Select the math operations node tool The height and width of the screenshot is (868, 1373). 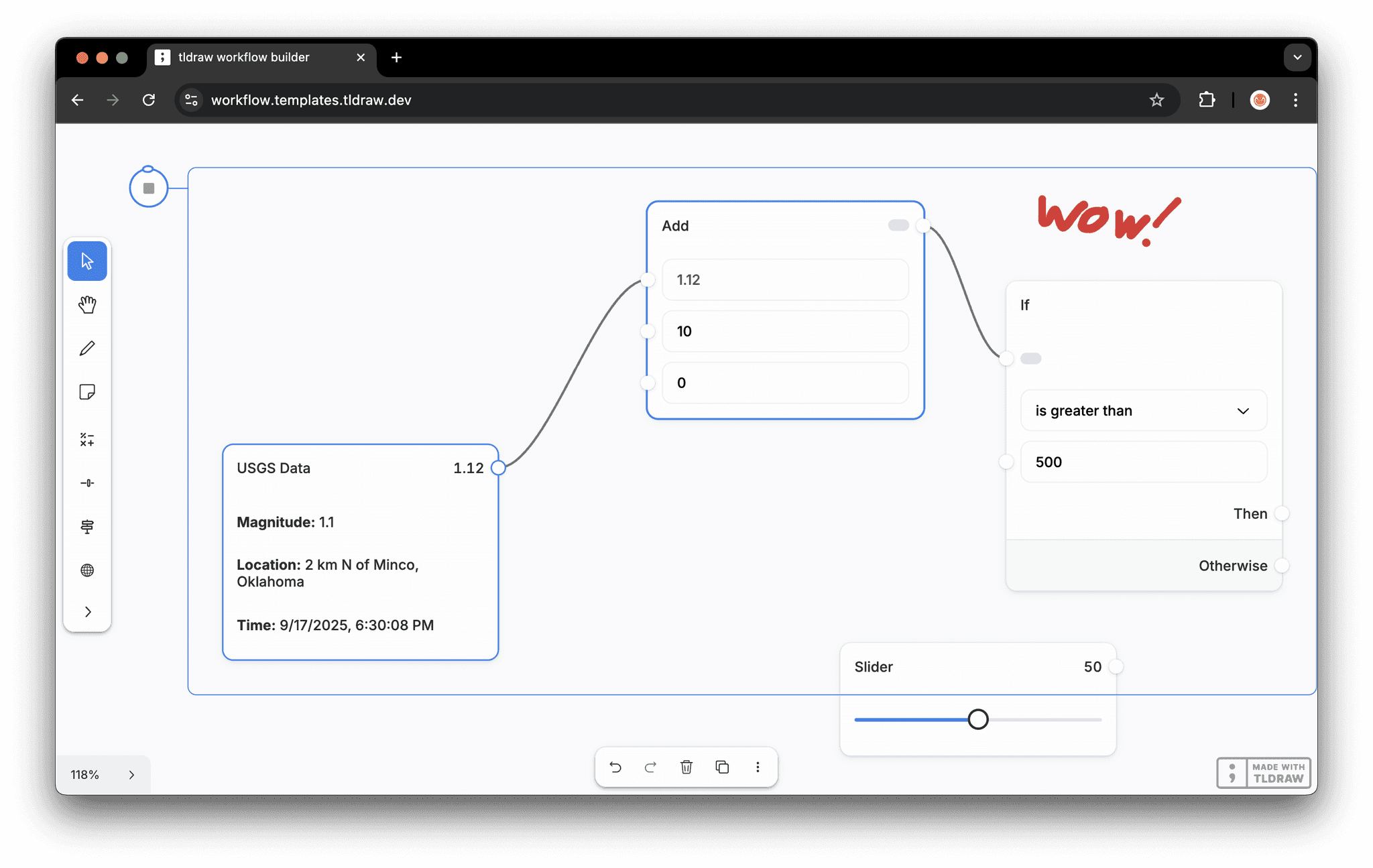pos(87,439)
